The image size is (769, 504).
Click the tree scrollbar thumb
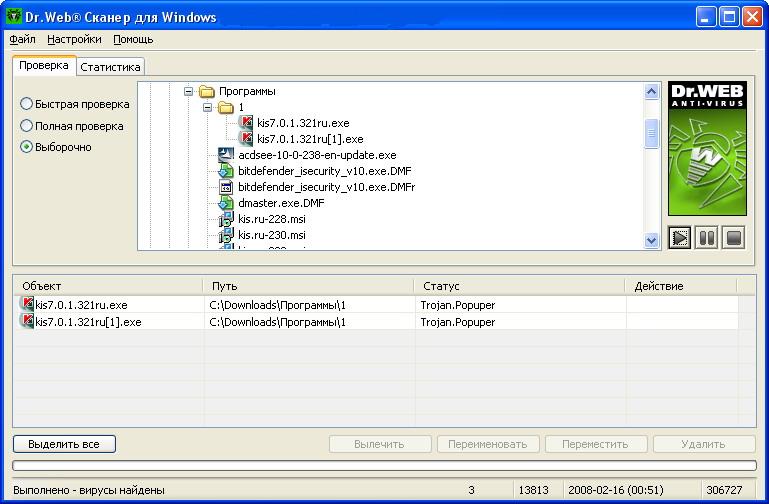tap(651, 133)
